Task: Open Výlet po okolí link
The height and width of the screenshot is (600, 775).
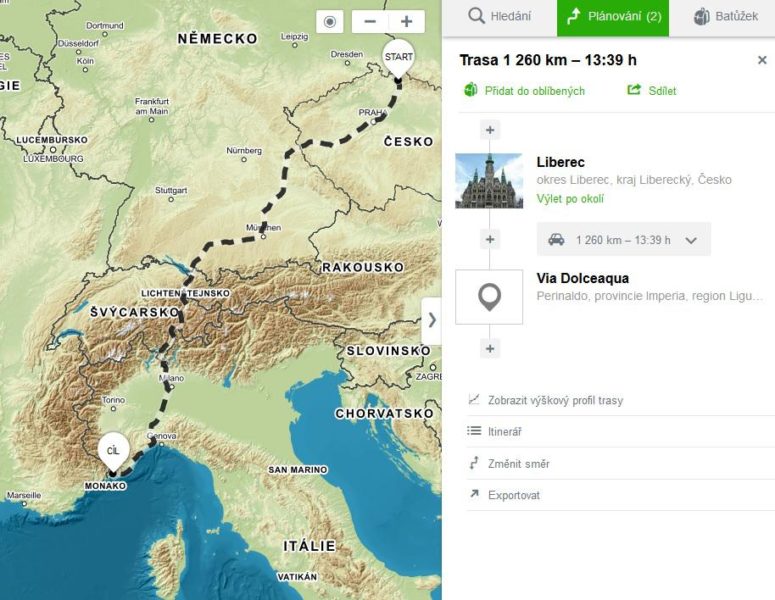Action: coord(570,199)
